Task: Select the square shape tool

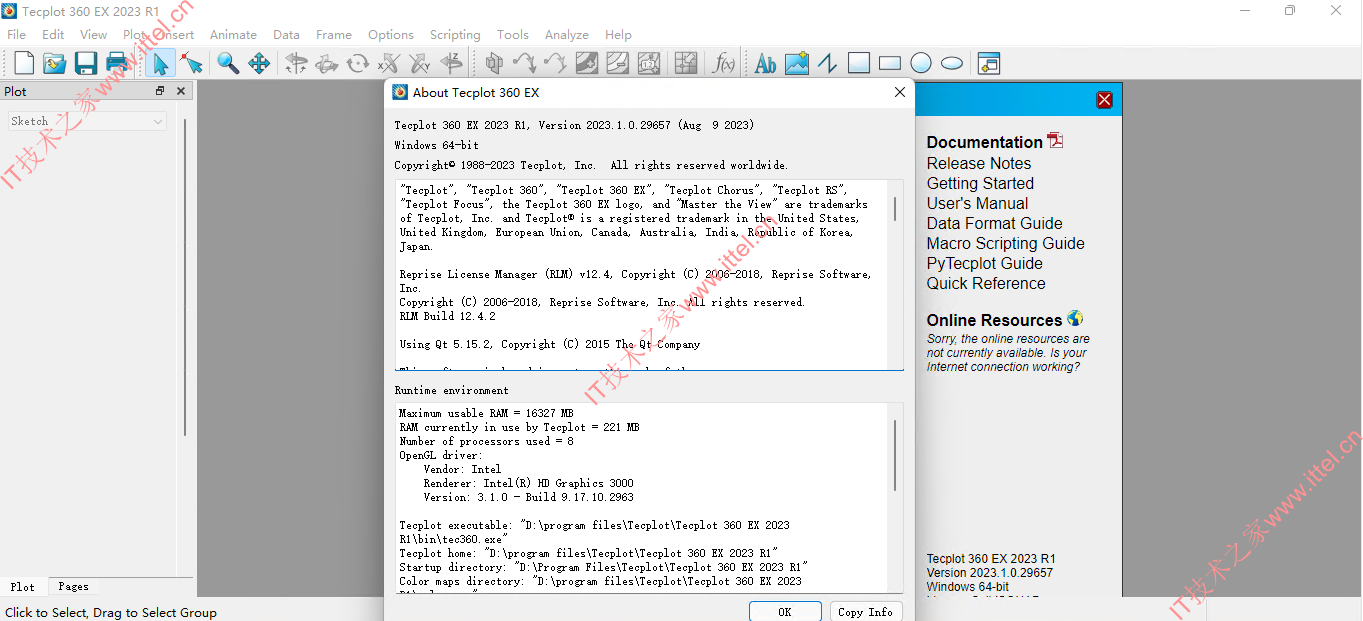Action: (x=859, y=63)
